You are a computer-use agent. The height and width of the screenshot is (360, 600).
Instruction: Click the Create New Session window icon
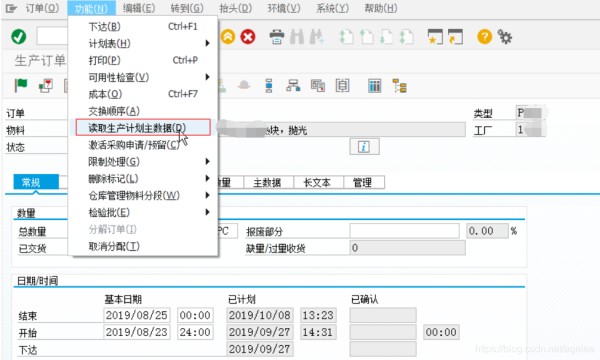[435, 37]
